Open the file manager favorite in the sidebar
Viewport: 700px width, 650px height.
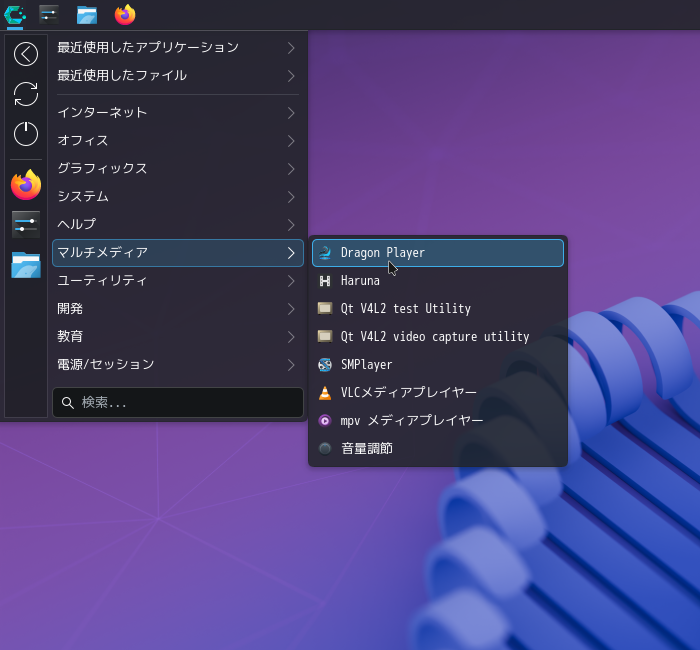click(26, 265)
